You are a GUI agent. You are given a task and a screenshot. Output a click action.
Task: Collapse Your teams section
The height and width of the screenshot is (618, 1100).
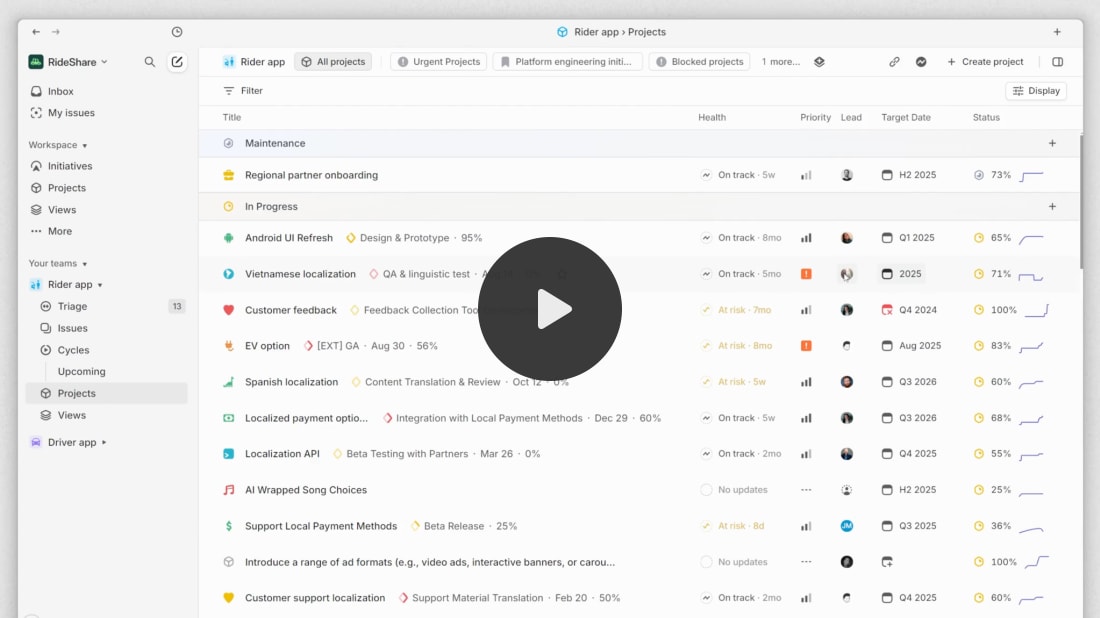pyautogui.click(x=58, y=264)
